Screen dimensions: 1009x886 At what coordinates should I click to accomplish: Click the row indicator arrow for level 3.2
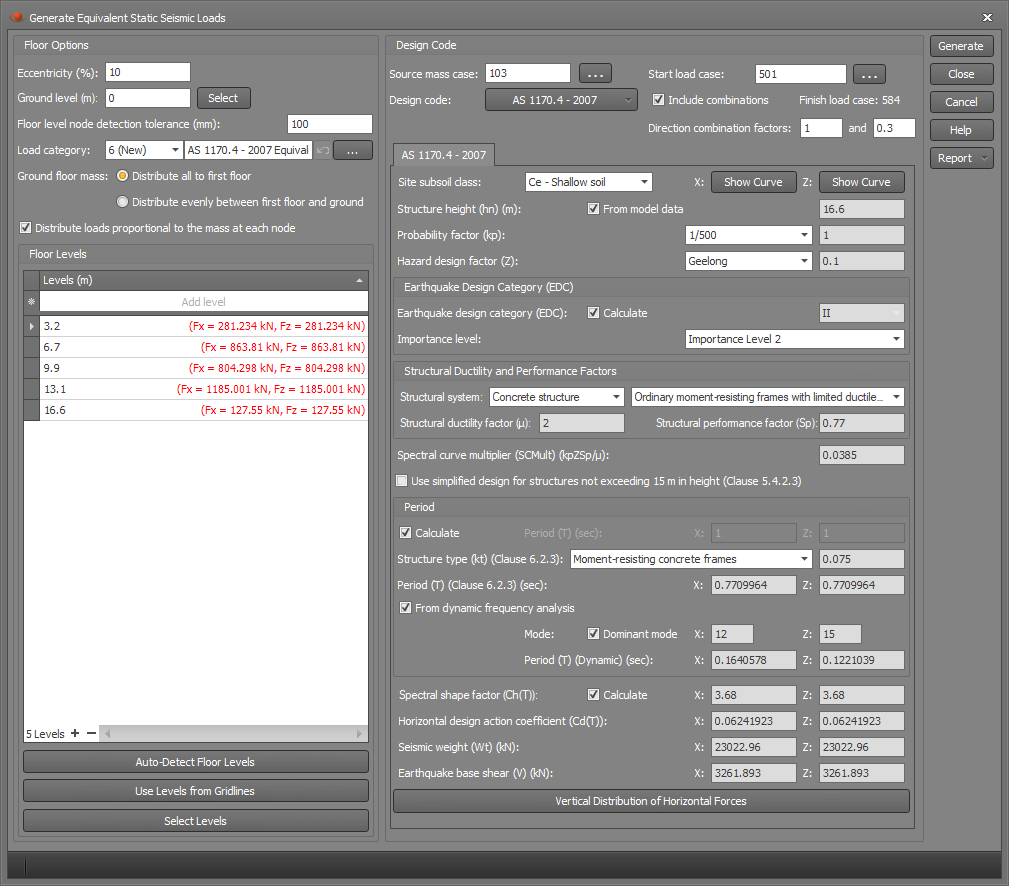(32, 326)
